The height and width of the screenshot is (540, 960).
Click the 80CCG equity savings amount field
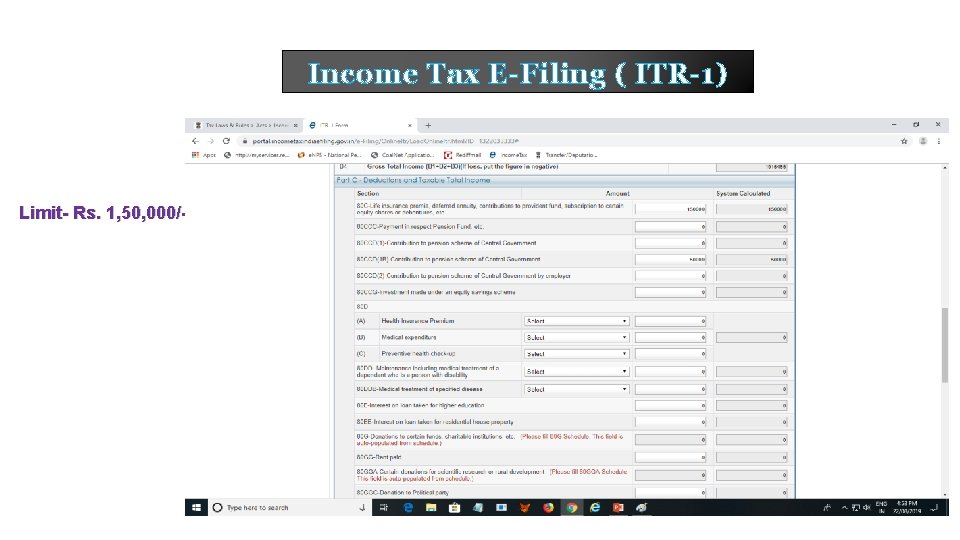point(670,293)
